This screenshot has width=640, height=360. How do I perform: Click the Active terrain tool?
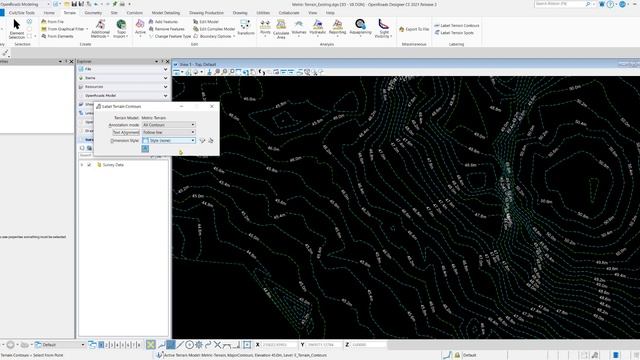140,28
